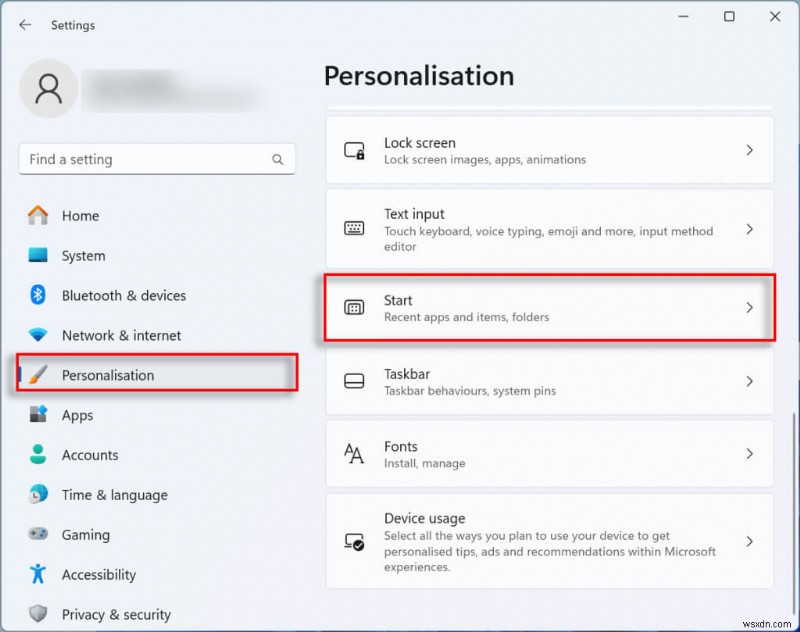The image size is (800, 632).
Task: Click the Accounts person icon
Action: coord(38,454)
